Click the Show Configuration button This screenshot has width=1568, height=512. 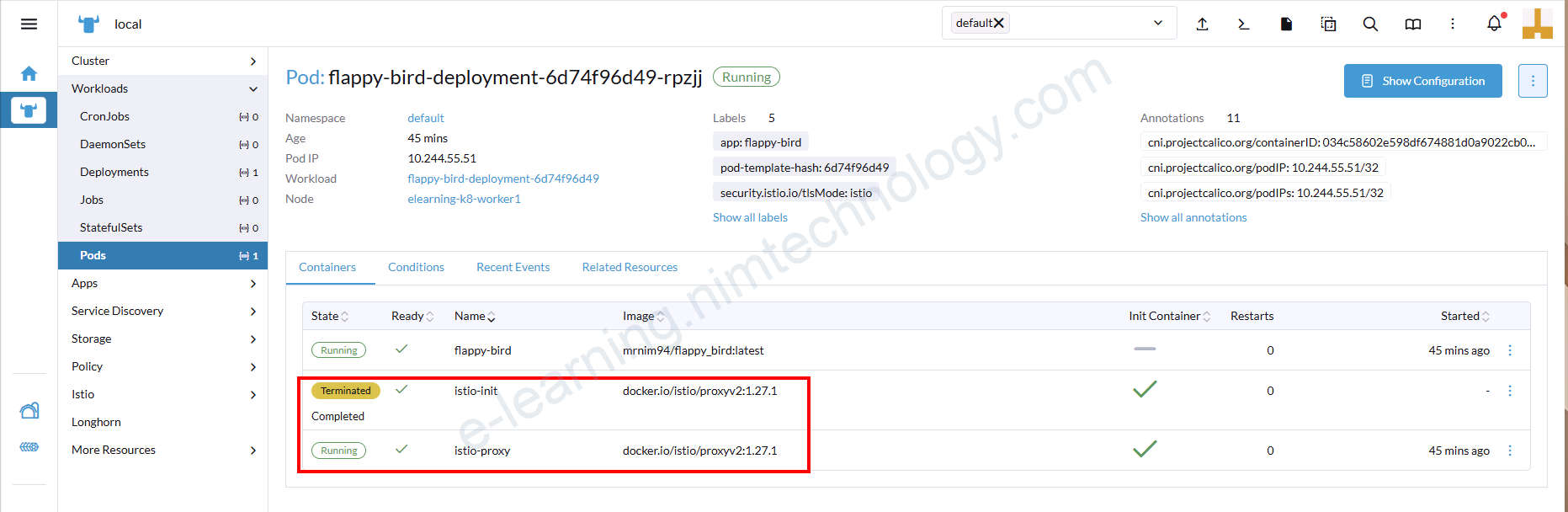point(1422,81)
